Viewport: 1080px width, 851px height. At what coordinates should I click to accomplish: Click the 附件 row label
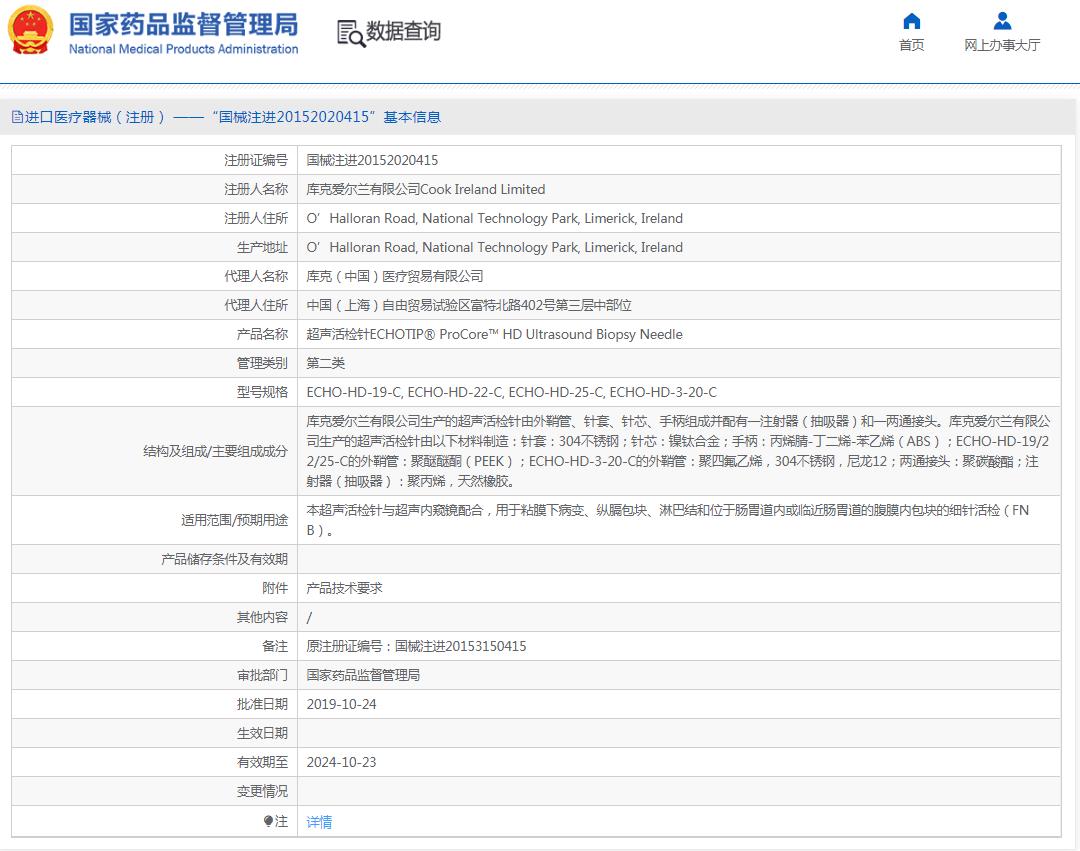coord(275,588)
